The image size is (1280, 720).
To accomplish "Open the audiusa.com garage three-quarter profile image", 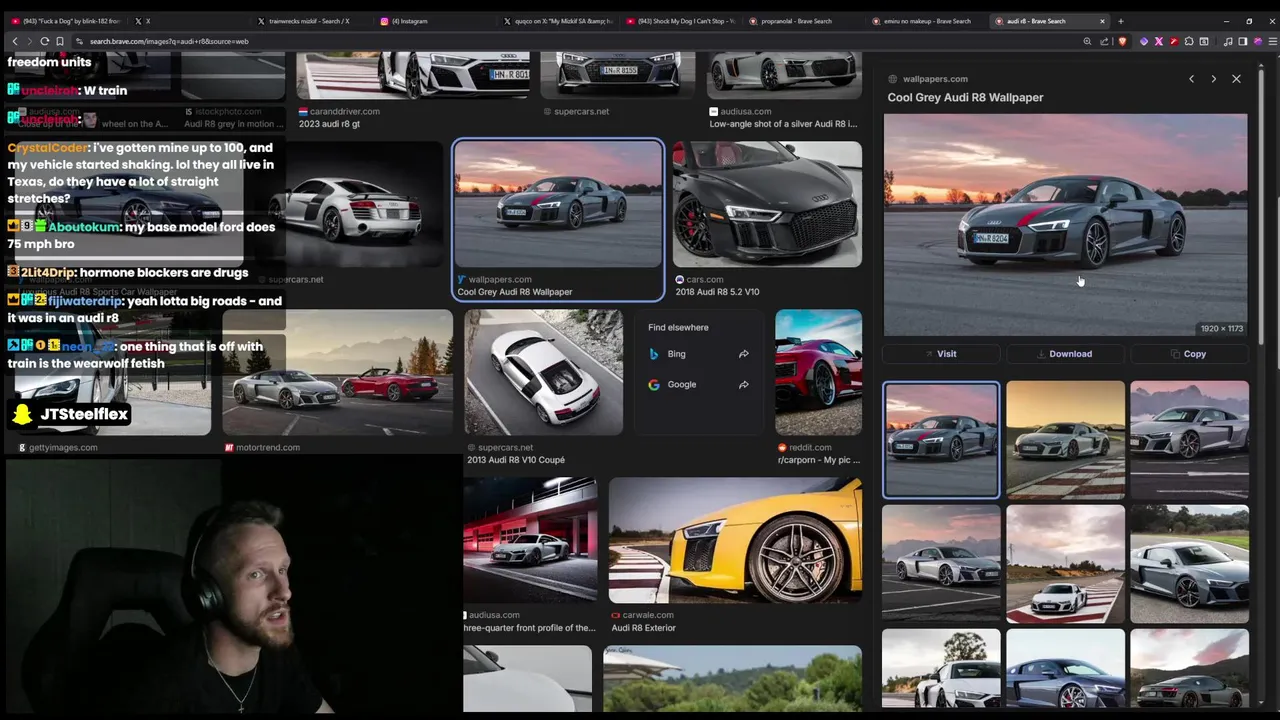I will point(530,540).
